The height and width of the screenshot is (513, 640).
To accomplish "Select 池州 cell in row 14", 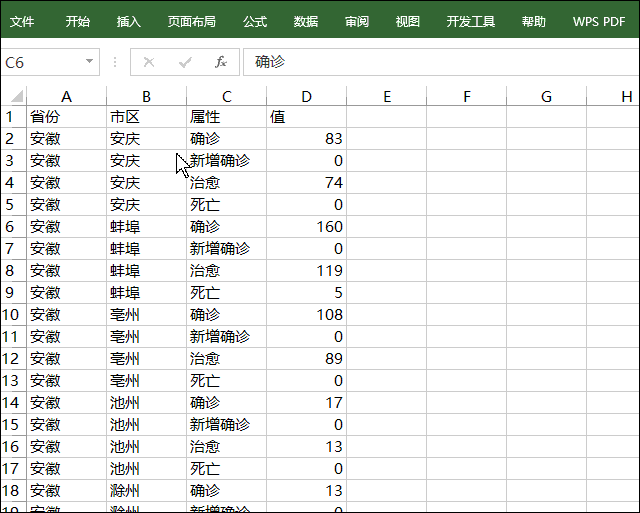I will click(x=147, y=403).
